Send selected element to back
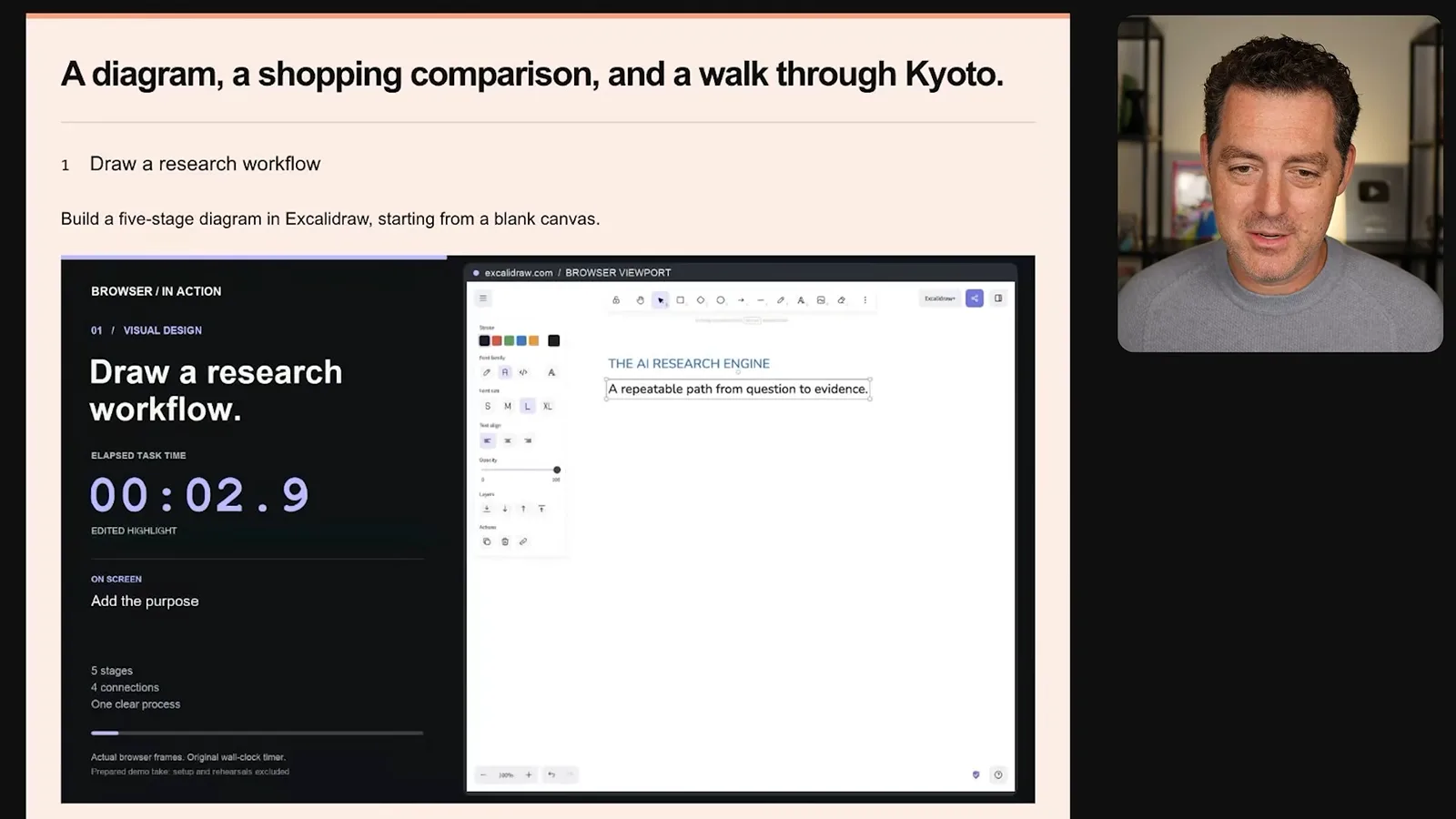Viewport: 1456px width, 819px height. 487,510
